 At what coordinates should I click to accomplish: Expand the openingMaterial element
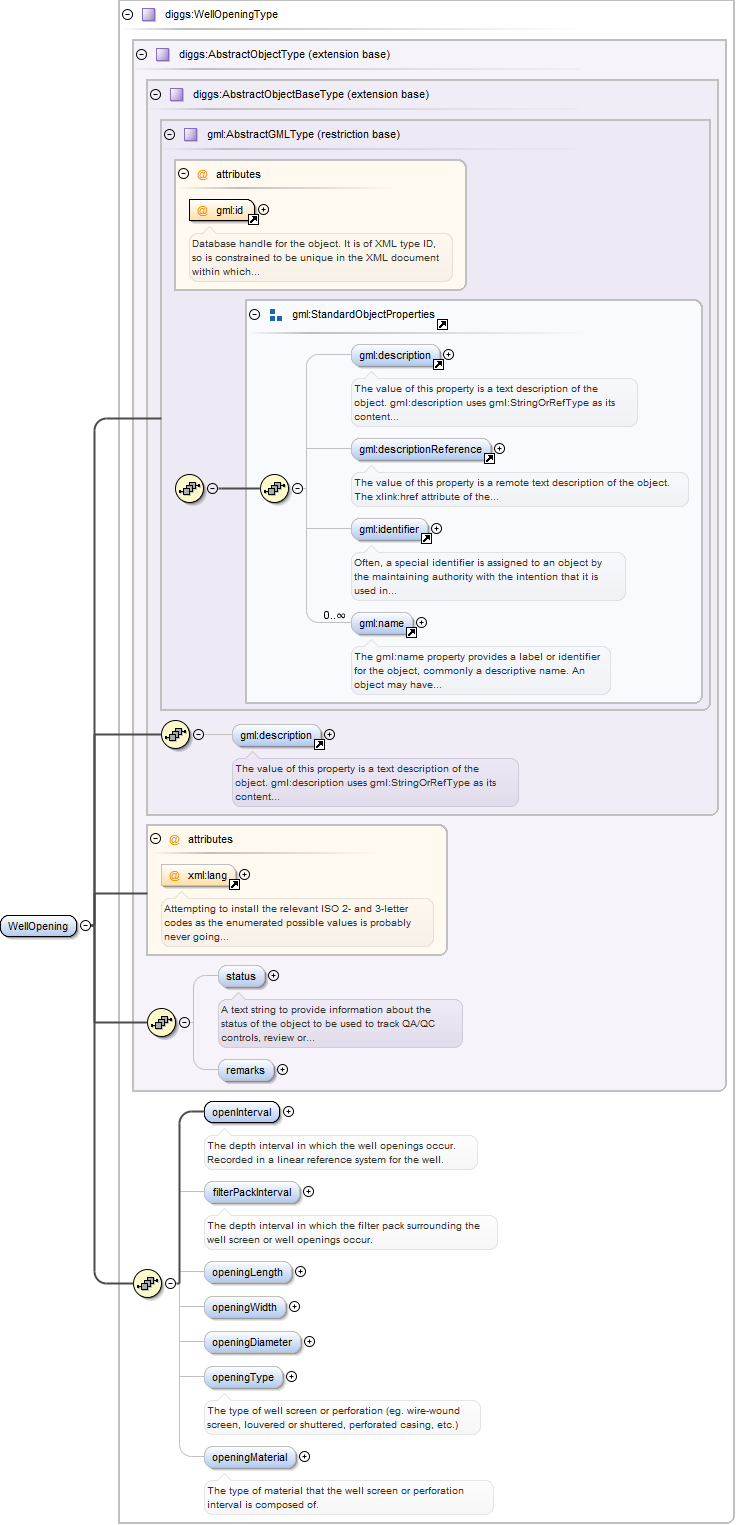click(305, 1457)
